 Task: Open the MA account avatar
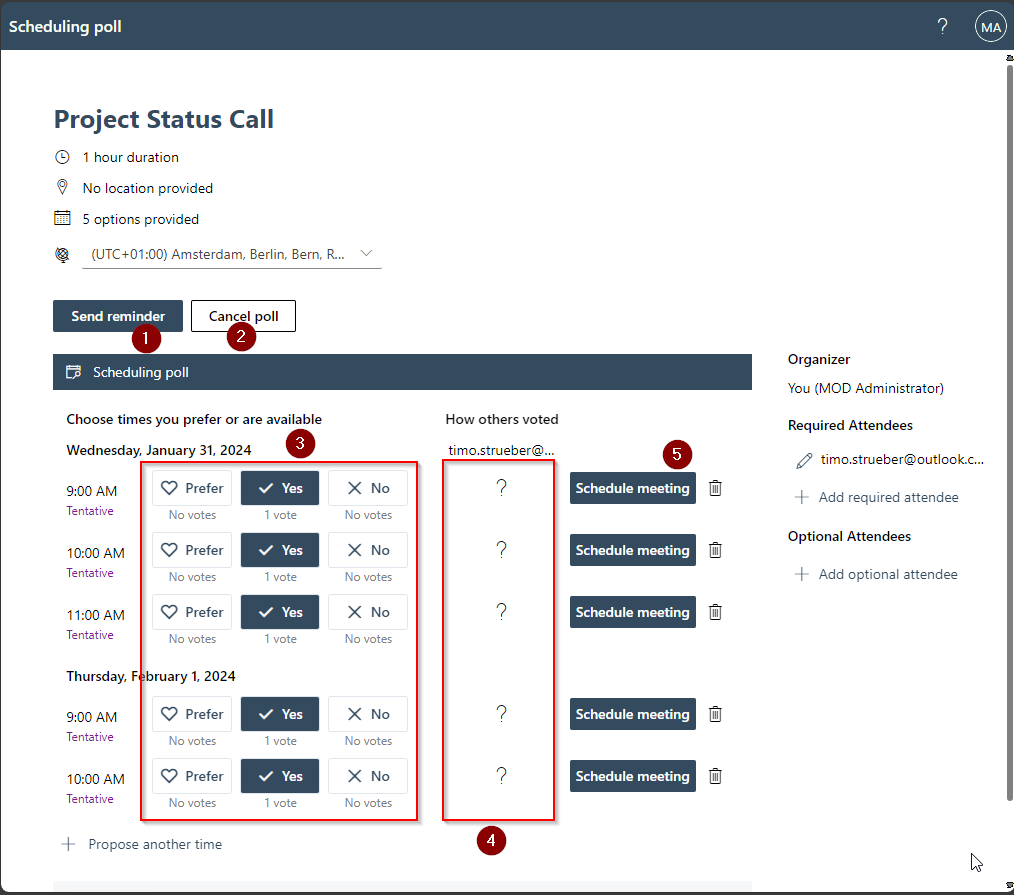pyautogui.click(x=990, y=27)
